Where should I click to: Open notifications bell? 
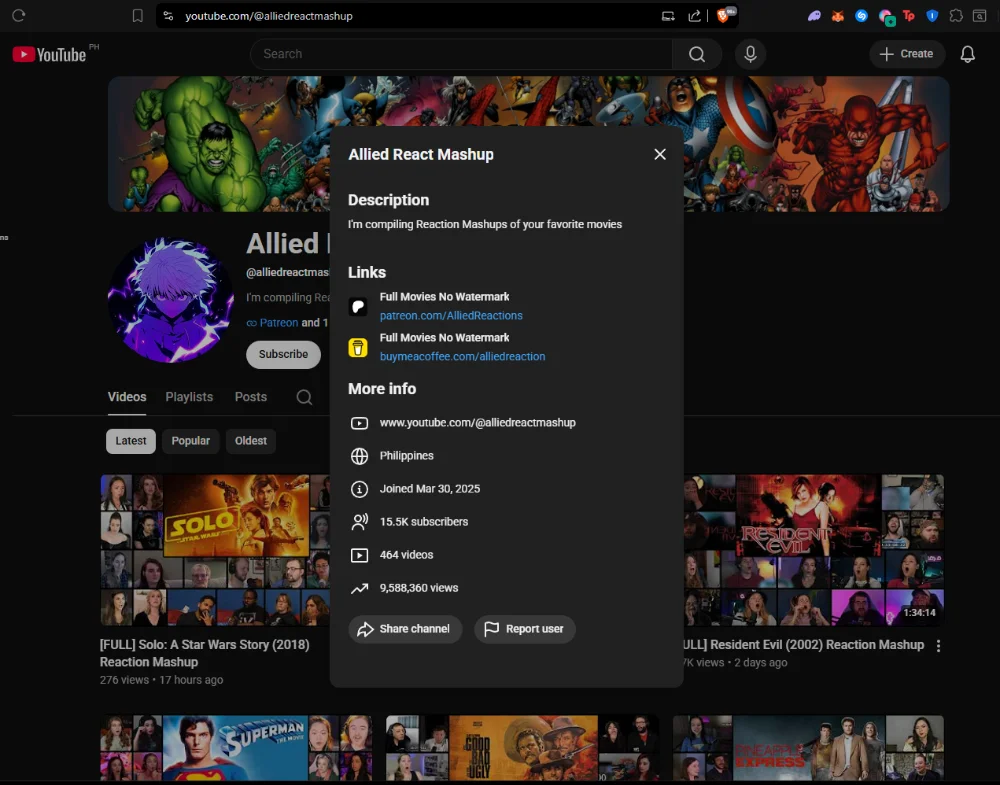(967, 54)
